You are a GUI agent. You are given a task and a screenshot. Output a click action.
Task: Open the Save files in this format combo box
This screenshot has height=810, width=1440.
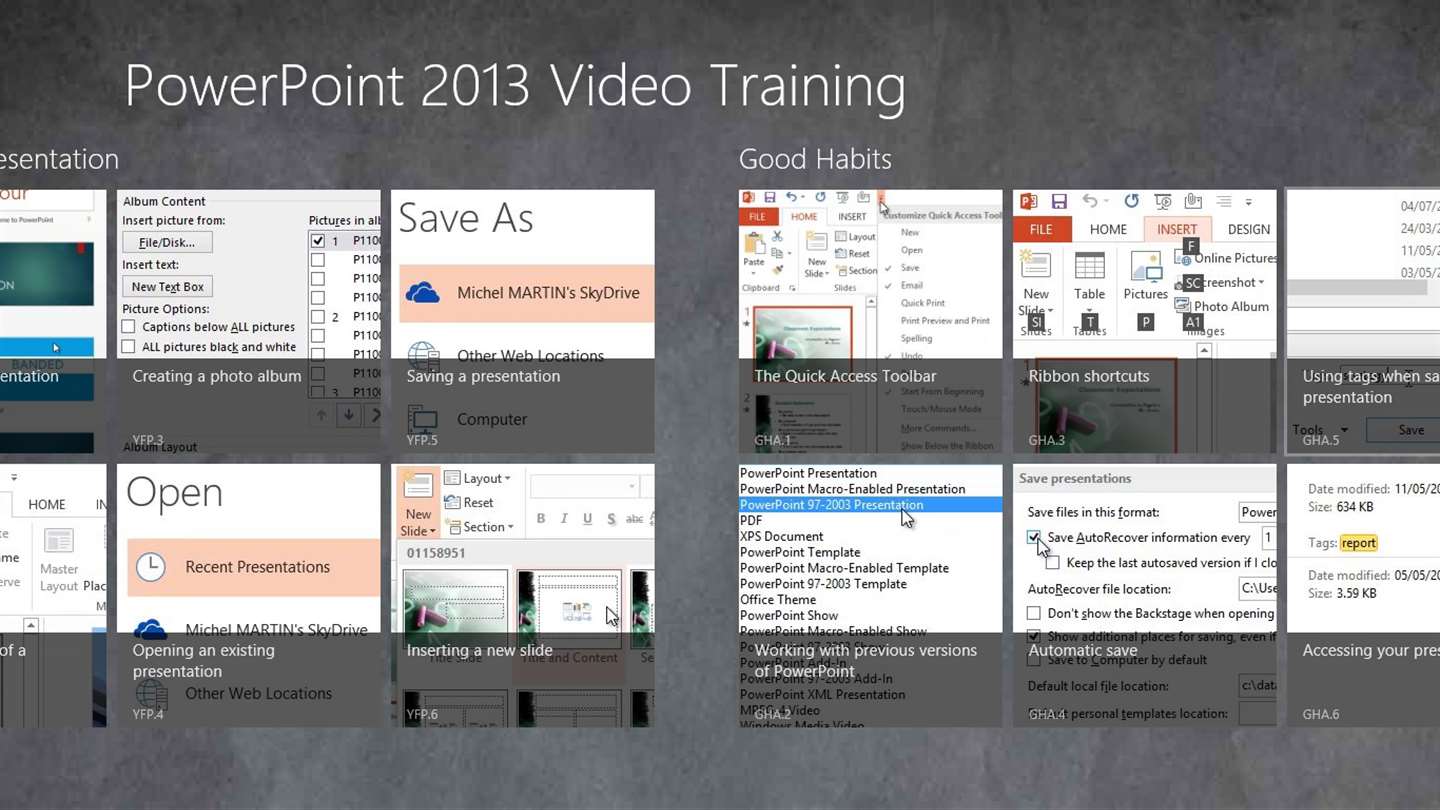pos(1257,512)
